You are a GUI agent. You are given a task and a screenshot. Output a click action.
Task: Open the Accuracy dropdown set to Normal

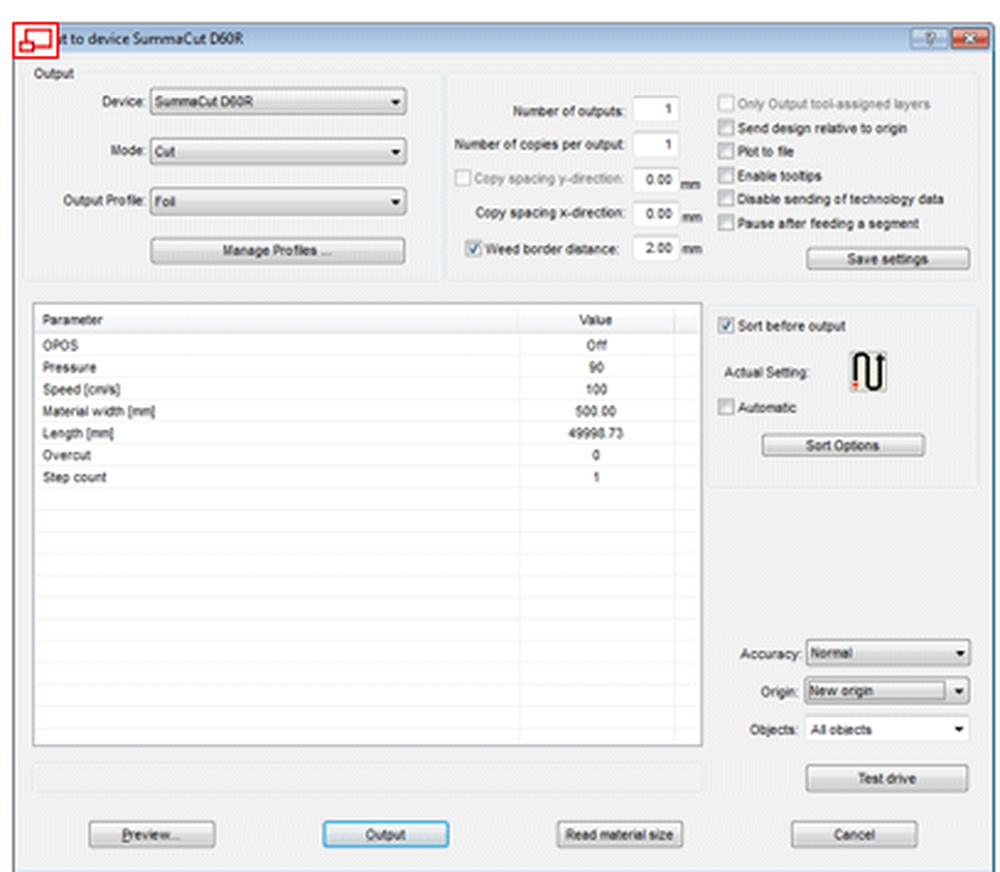[888, 653]
